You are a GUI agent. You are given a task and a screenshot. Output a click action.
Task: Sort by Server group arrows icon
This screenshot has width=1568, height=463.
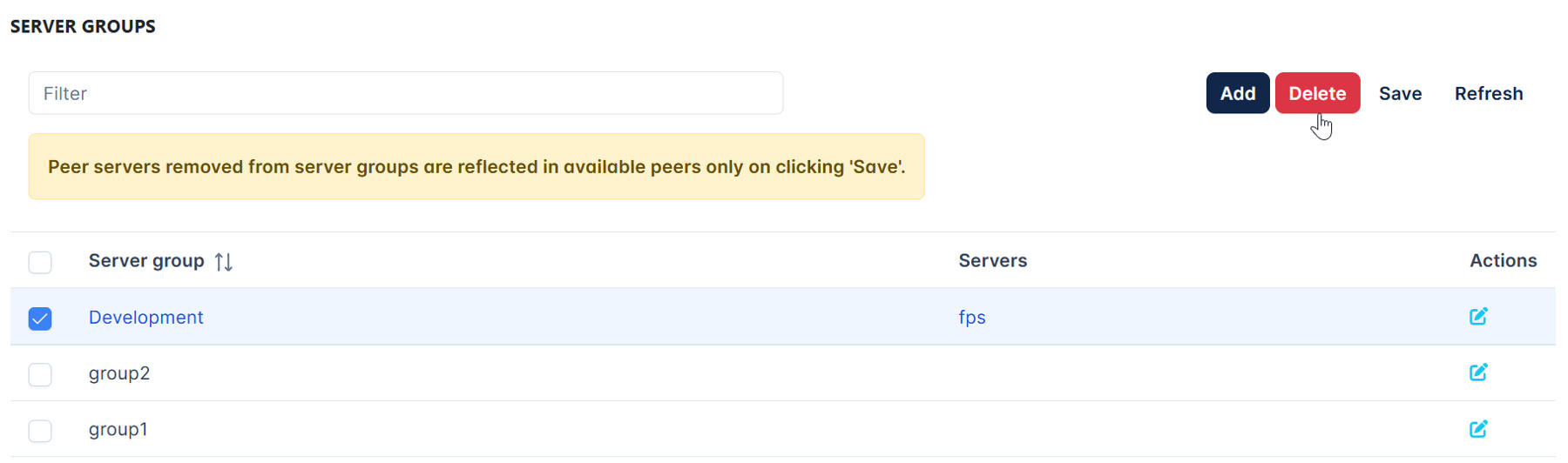[x=224, y=261]
